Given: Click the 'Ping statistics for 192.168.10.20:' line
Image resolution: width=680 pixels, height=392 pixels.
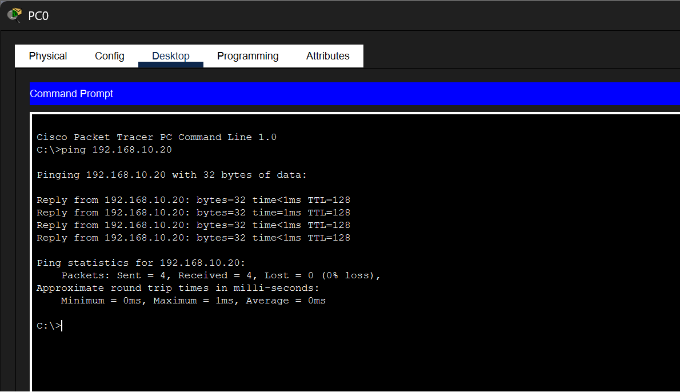Looking at the screenshot, I should coord(141,263).
